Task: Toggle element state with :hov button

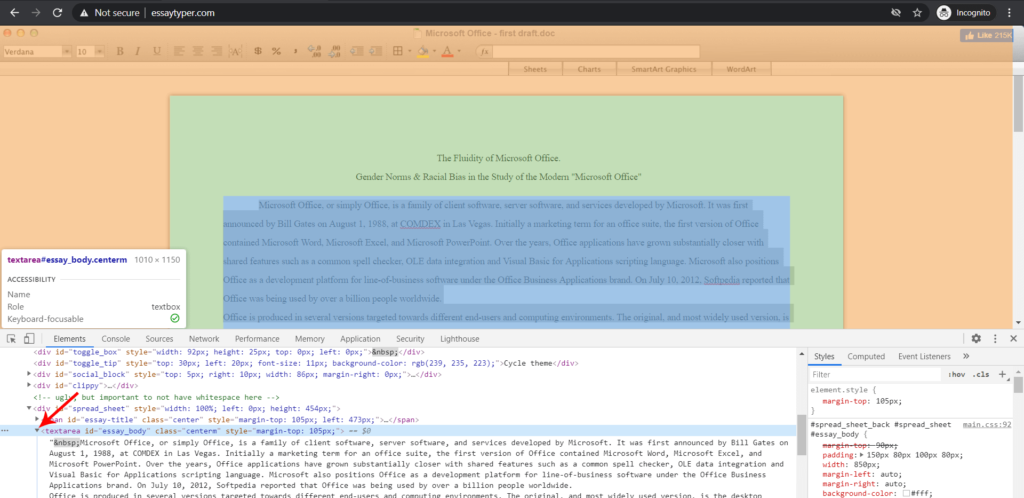Action: pyautogui.click(x=957, y=374)
